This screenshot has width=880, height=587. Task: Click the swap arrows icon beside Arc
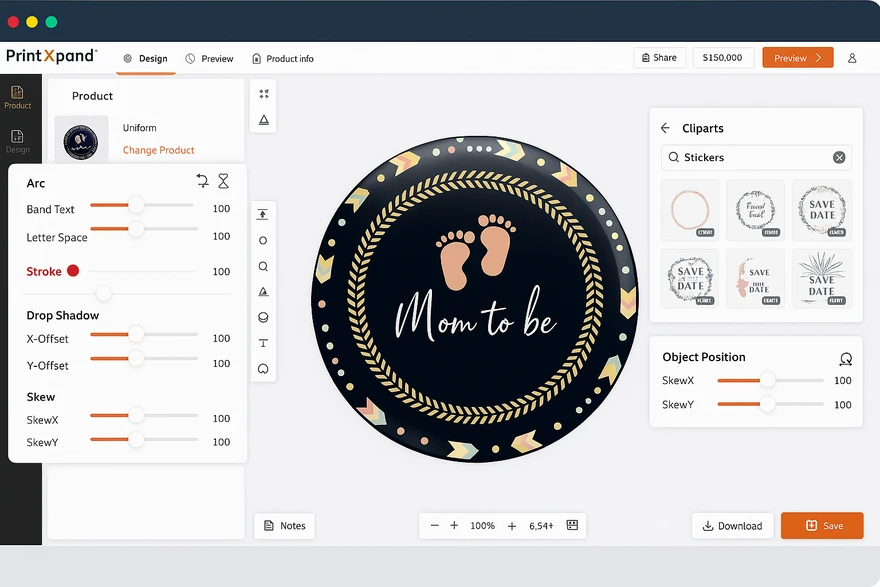point(202,181)
